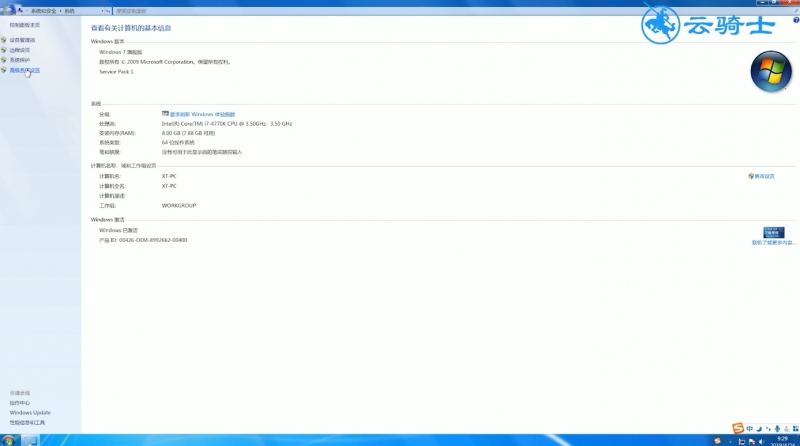
Task: Click 更改设置 (Change settings) link
Action: pyautogui.click(x=764, y=176)
